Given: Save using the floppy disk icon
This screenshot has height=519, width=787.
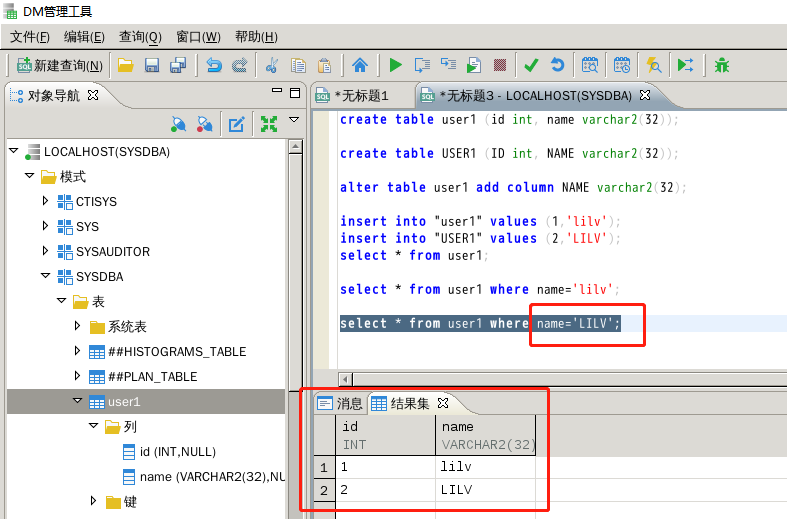Looking at the screenshot, I should click(x=152, y=65).
